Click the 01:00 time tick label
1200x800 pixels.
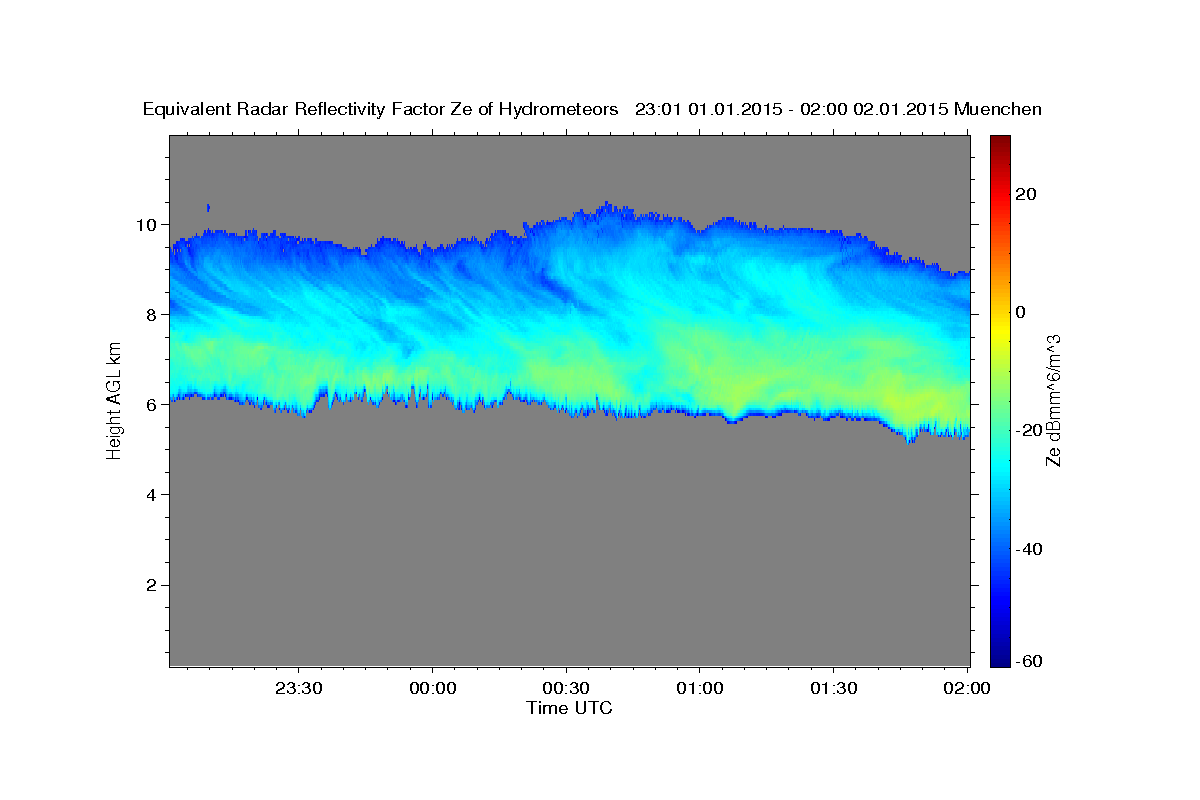(x=700, y=688)
